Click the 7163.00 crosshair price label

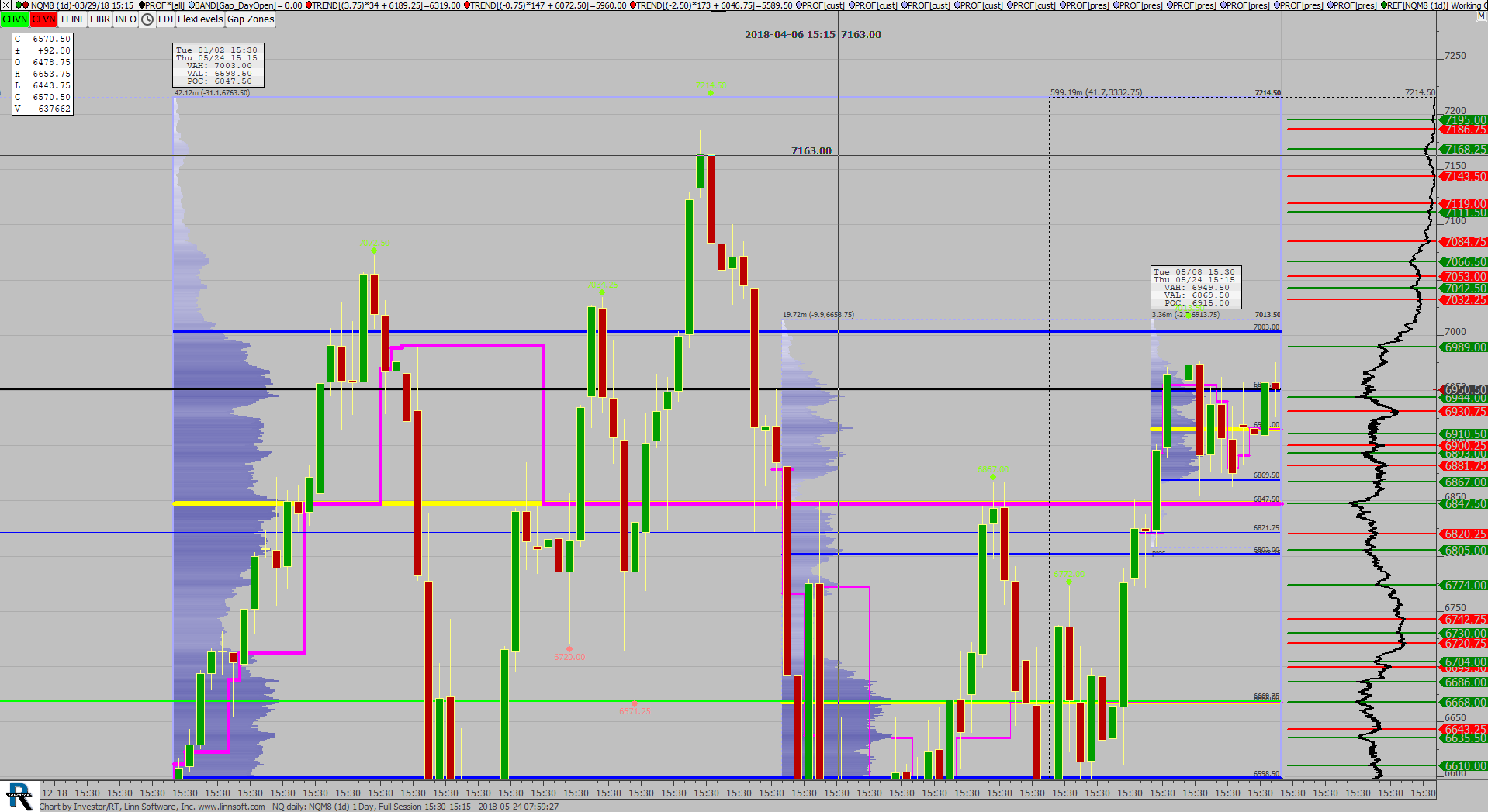click(x=811, y=150)
